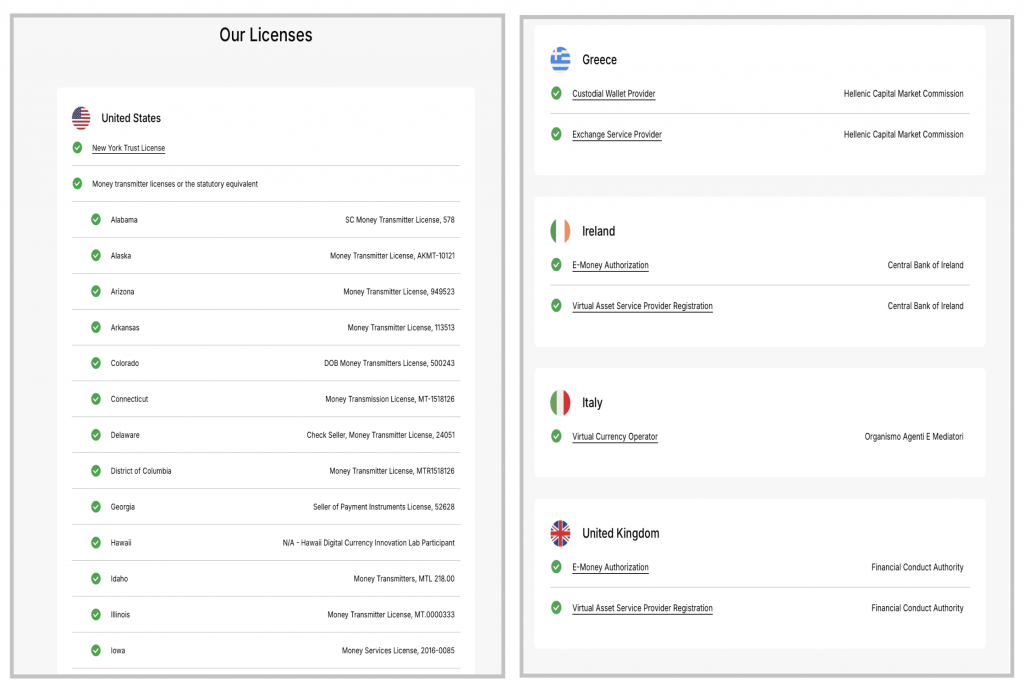Image resolution: width=1024 pixels, height=687 pixels.
Task: Click the 'Connecticut' row label
Action: coord(129,399)
